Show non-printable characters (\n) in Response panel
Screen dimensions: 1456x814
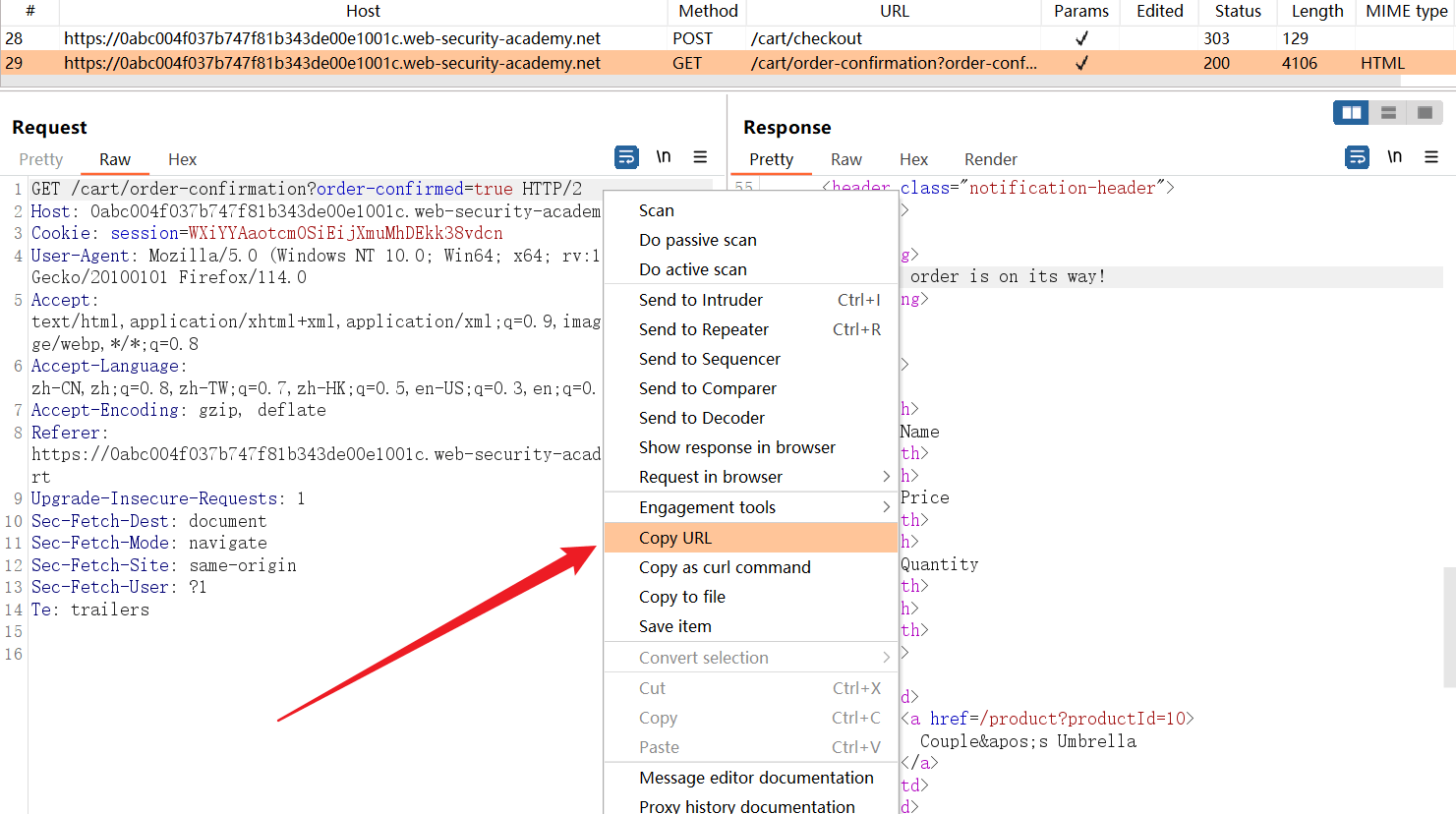(x=1394, y=157)
